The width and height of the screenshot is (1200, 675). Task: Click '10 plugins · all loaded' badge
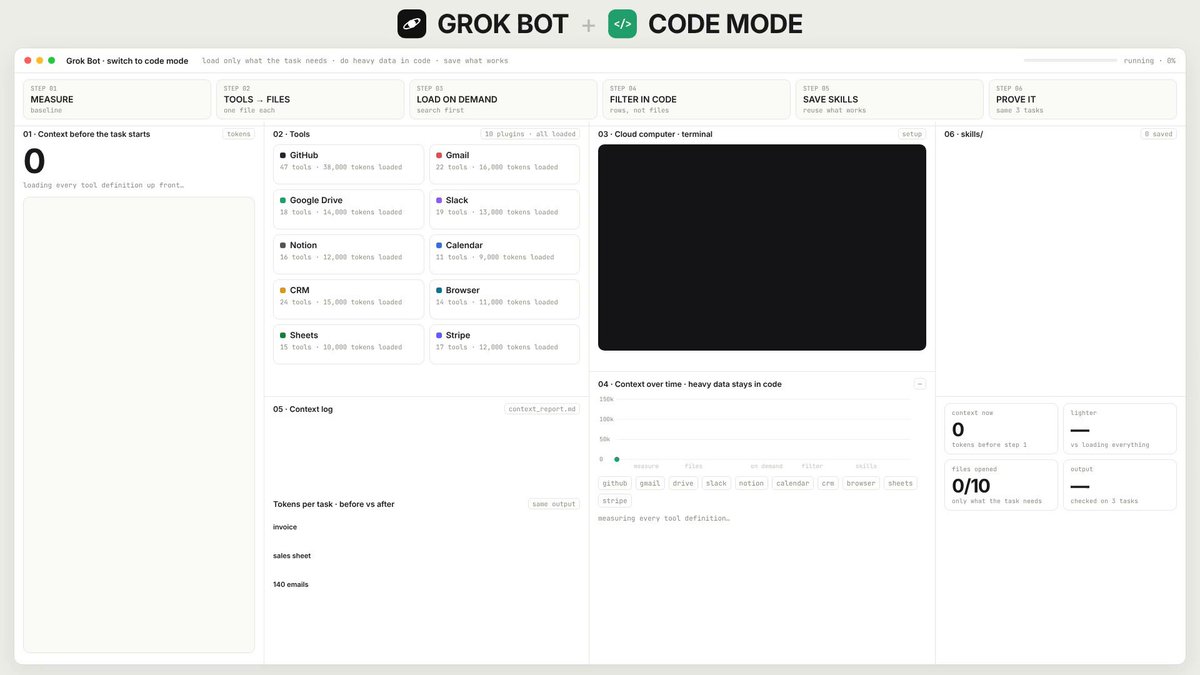click(530, 133)
